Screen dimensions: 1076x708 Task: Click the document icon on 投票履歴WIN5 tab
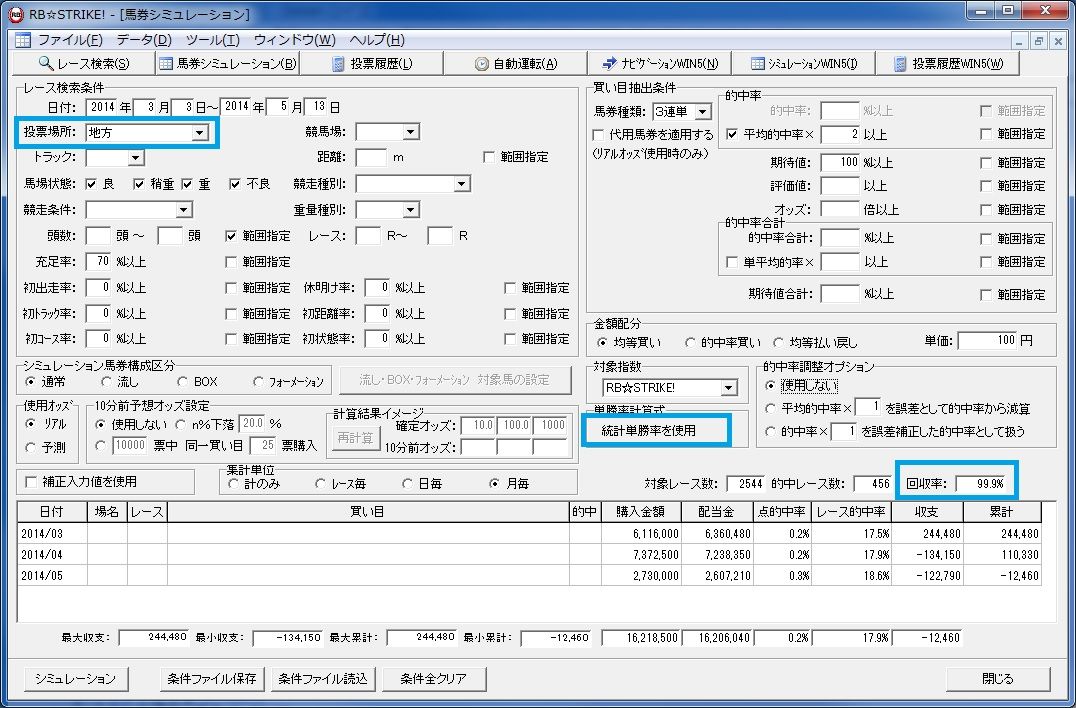pos(900,64)
